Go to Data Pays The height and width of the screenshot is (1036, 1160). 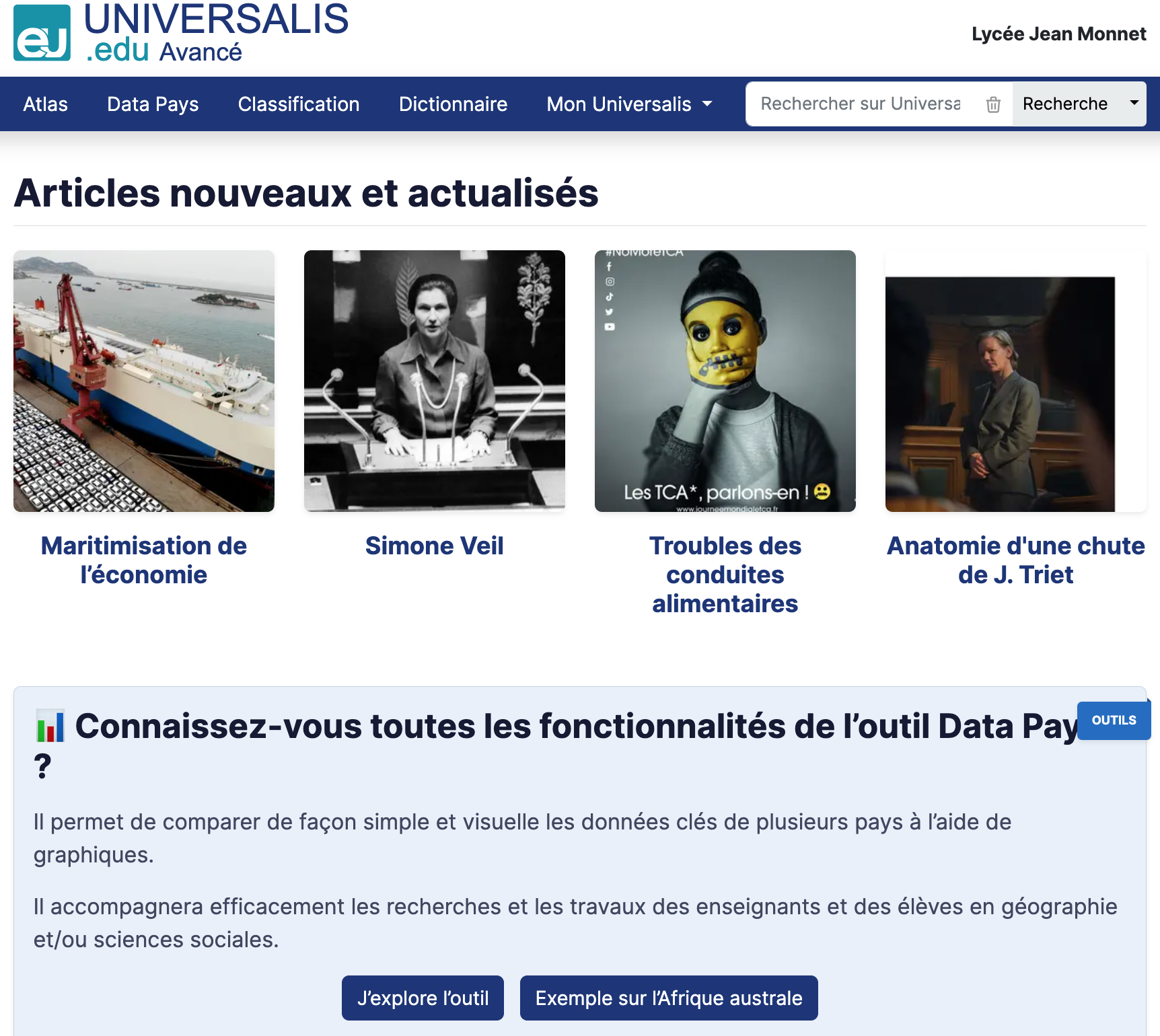[153, 104]
